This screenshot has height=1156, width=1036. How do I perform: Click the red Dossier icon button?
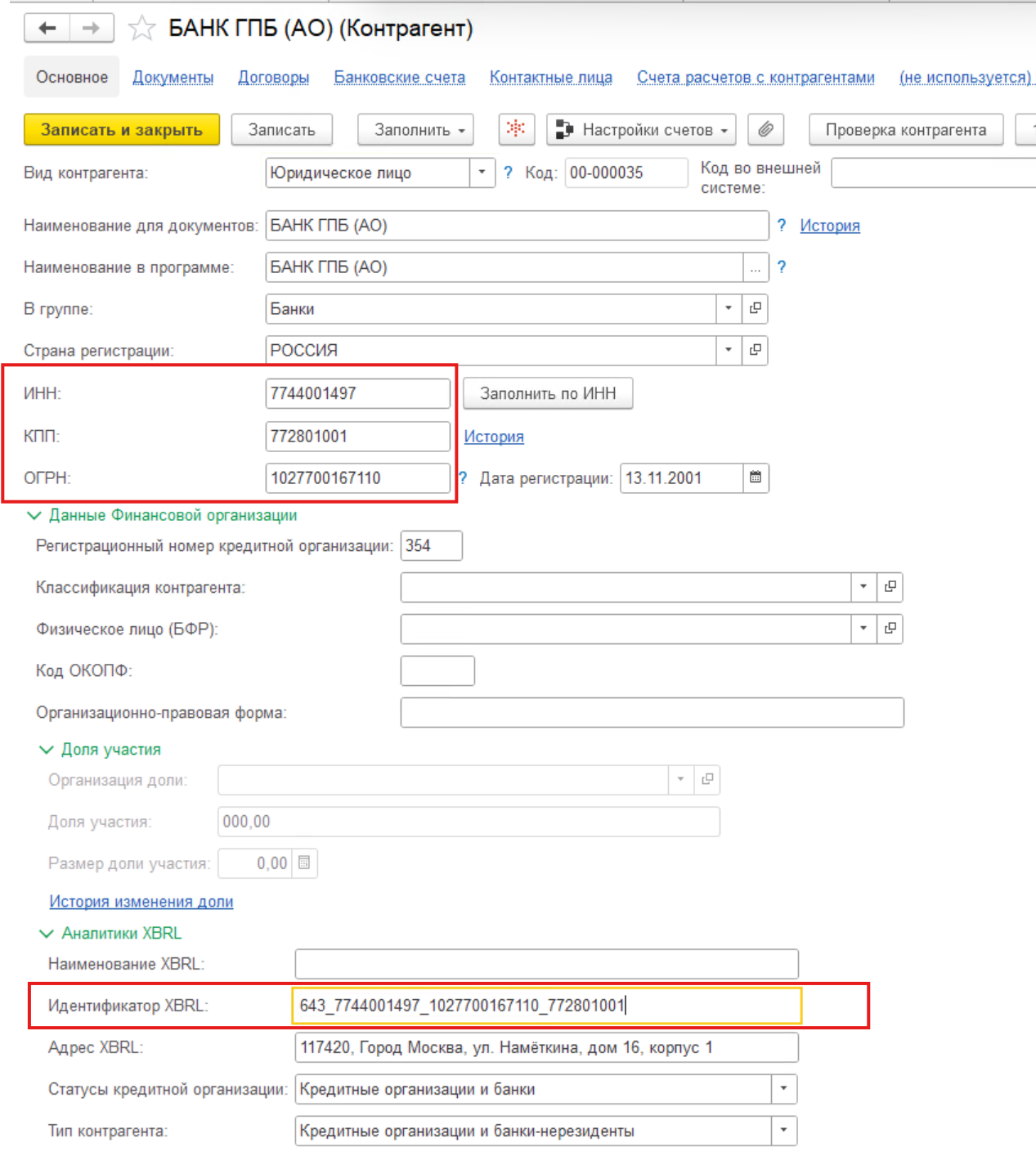coord(516,129)
